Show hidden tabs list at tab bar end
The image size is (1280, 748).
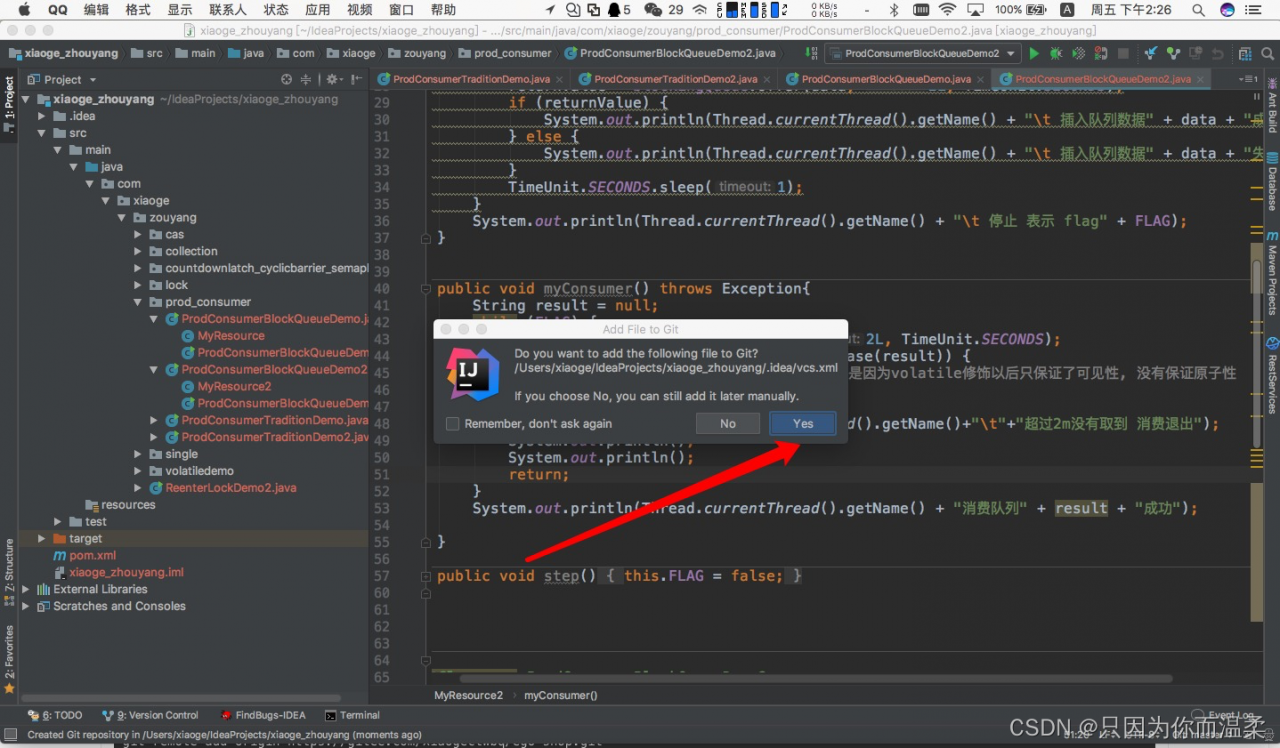[x=1247, y=79]
